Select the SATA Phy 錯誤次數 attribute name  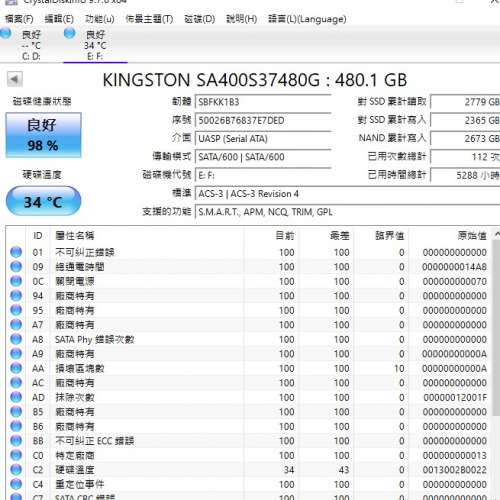click(x=94, y=339)
